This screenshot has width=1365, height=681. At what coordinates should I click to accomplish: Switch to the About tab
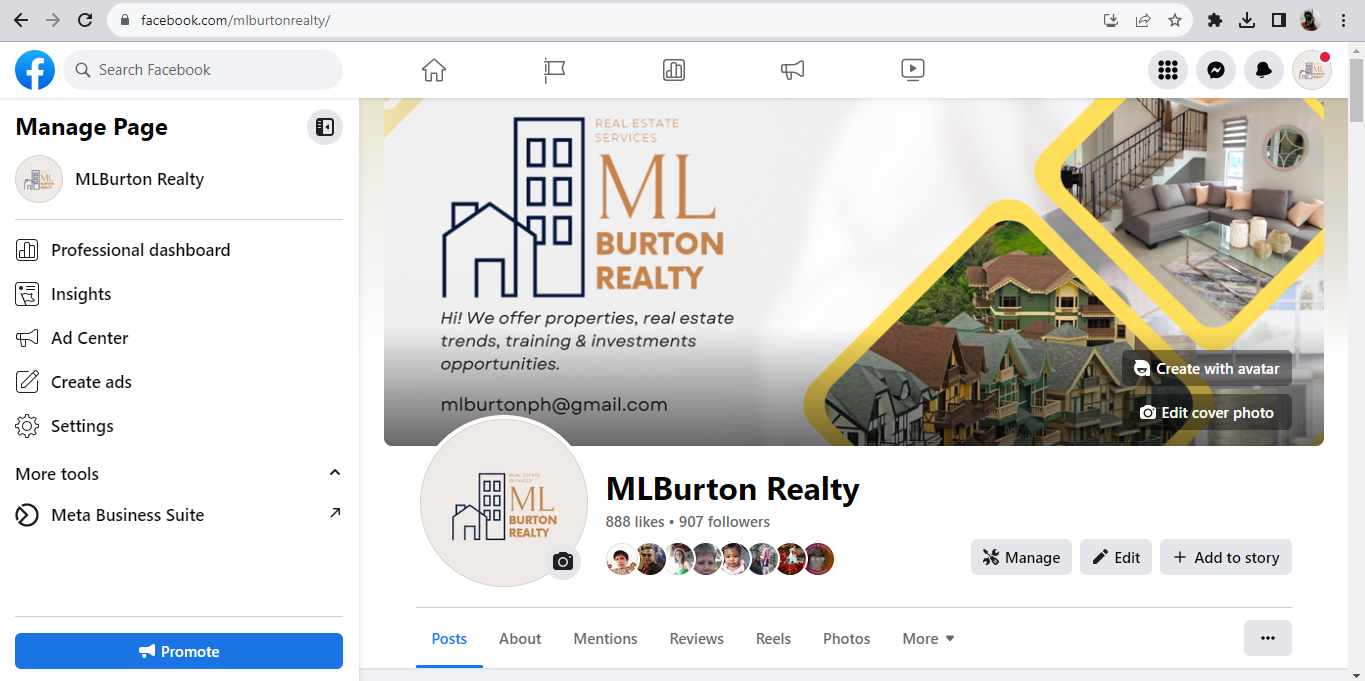coord(520,639)
